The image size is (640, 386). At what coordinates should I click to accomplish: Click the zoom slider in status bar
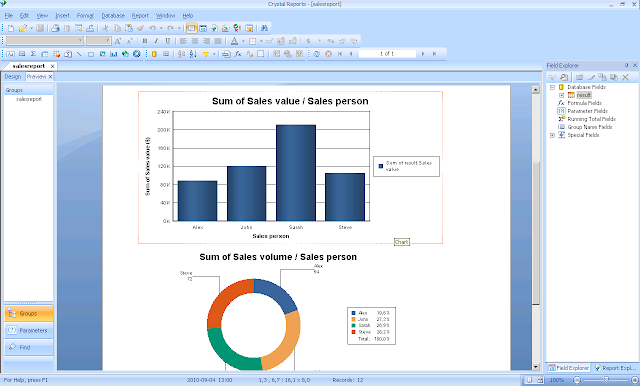(606, 380)
